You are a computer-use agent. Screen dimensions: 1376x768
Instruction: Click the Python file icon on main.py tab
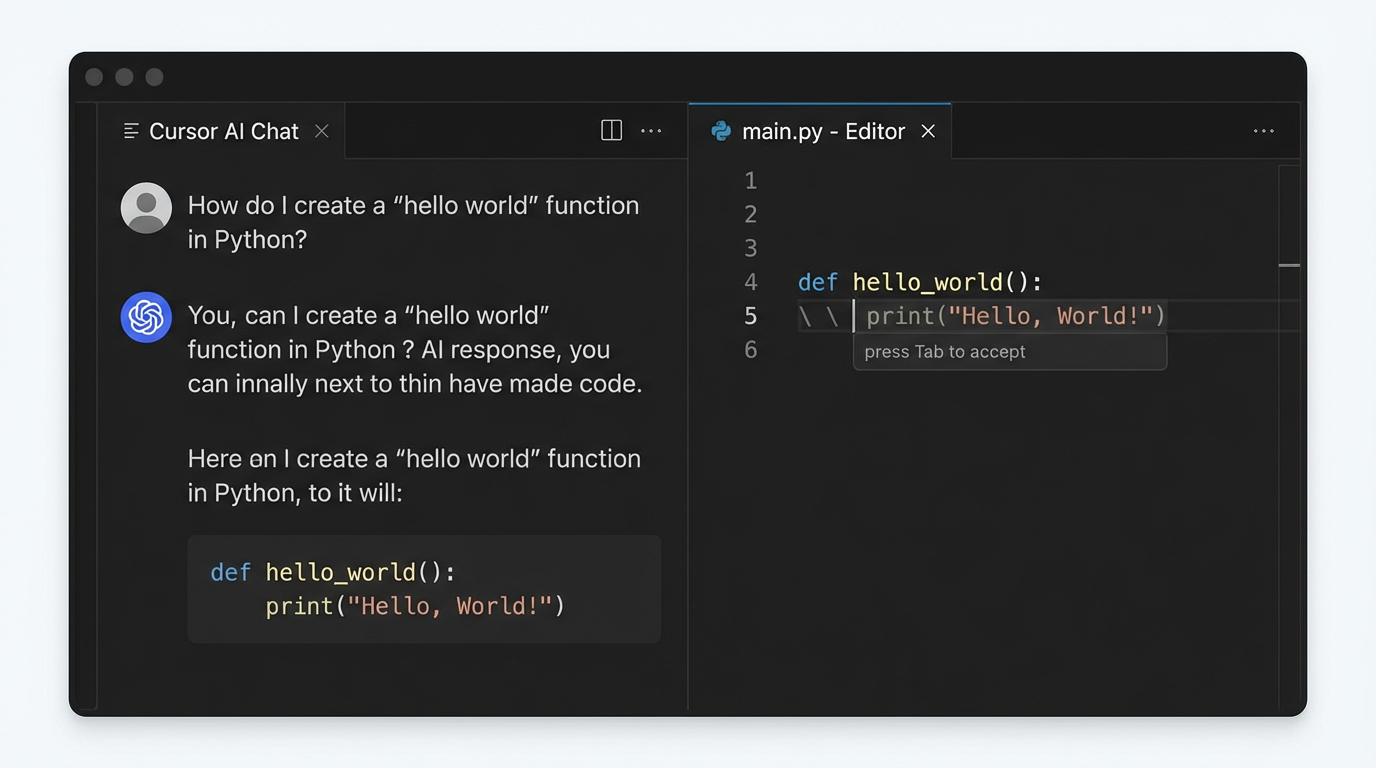pos(720,130)
